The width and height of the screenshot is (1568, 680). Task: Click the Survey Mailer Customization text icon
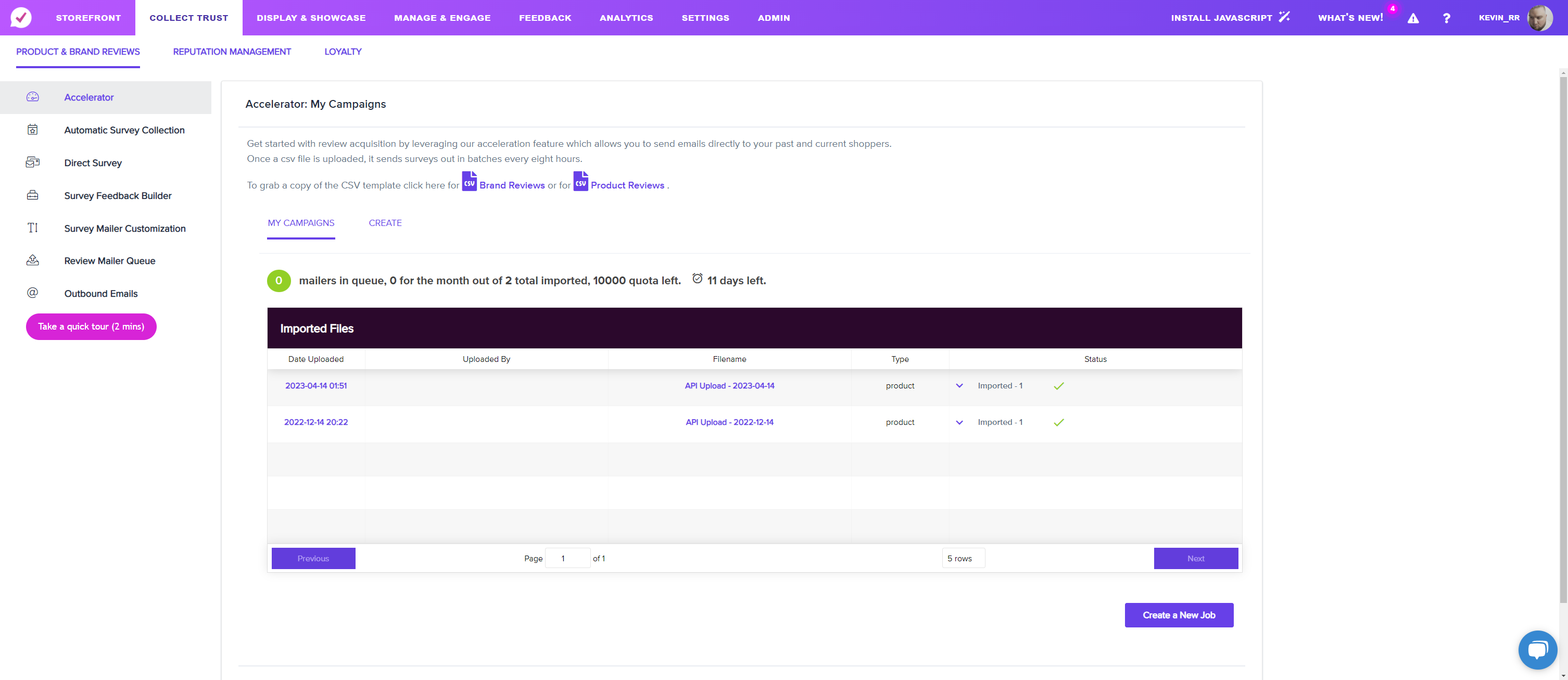pyautogui.click(x=33, y=228)
